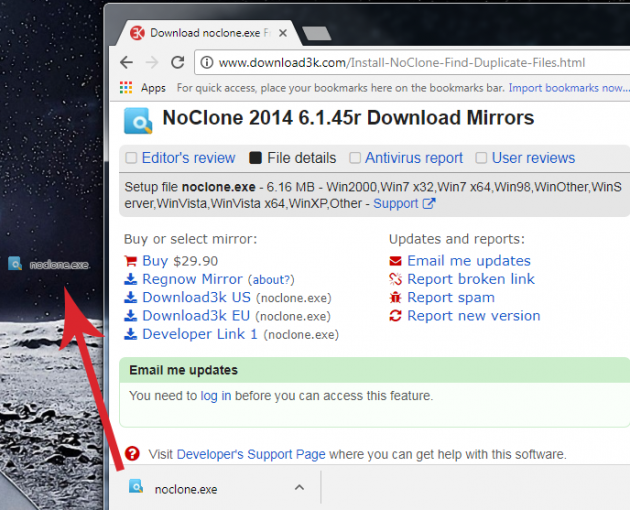Click the Email me updates green panel header
Image resolution: width=630 pixels, height=510 pixels.
374,370
